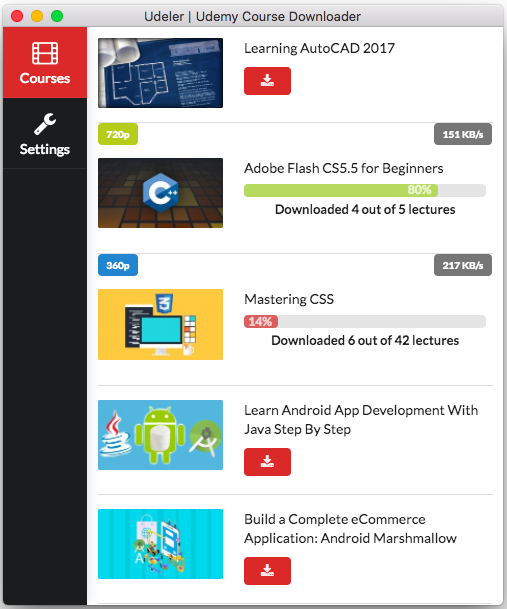Select the Learning AutoCAD 2017 blueprint thumbnail
This screenshot has width=507, height=609.
(160, 73)
